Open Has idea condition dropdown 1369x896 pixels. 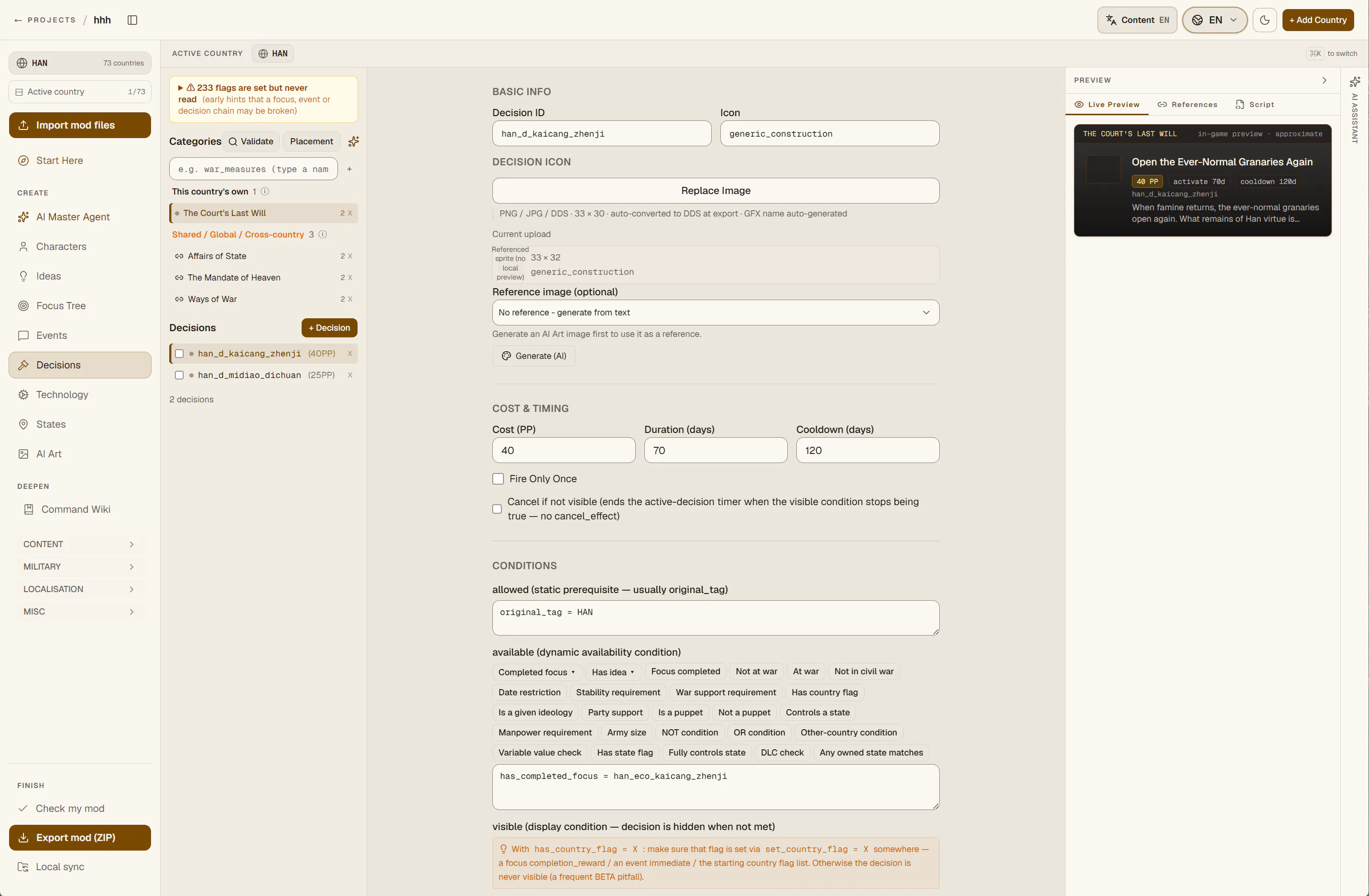coord(613,672)
